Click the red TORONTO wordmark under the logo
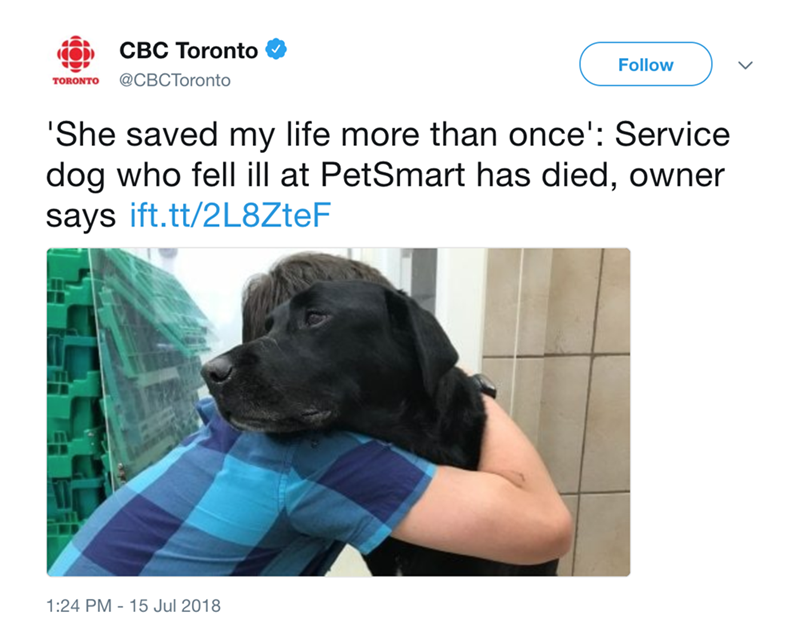800x627 pixels. point(74,82)
